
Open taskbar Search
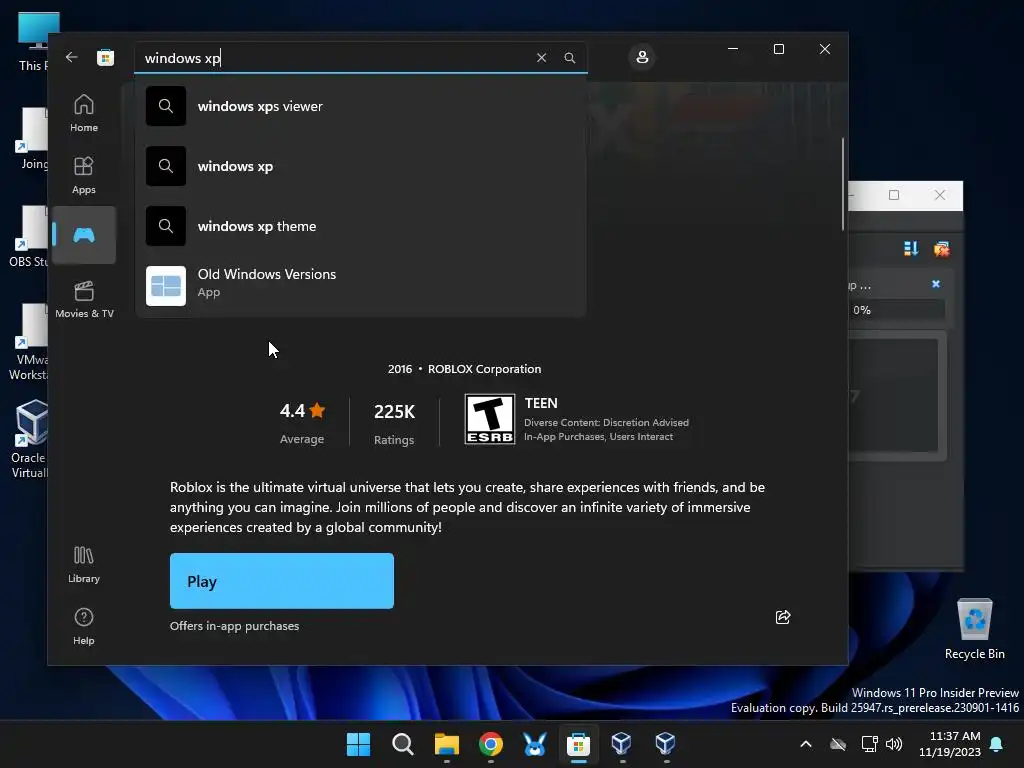[402, 744]
